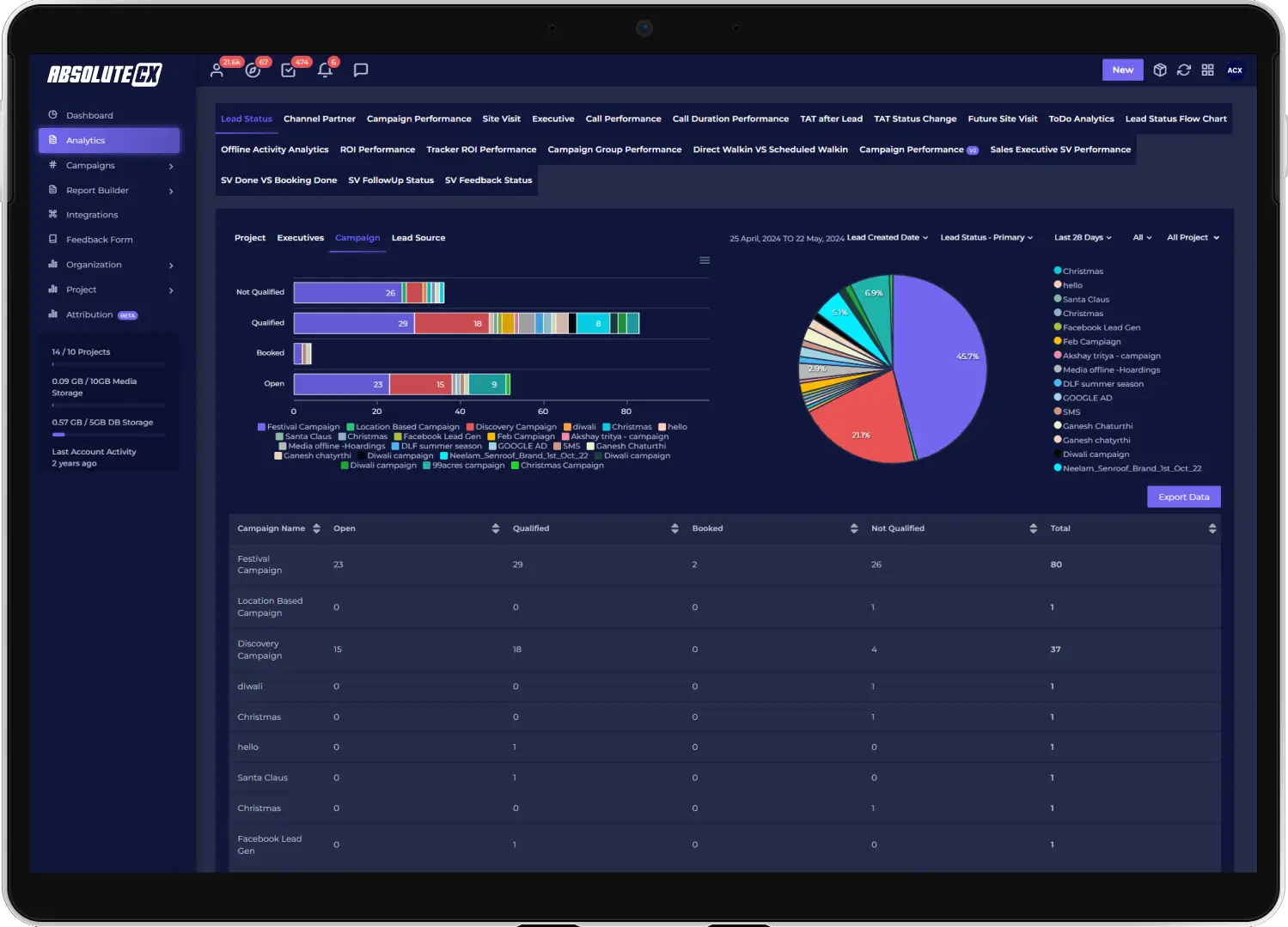Open the Lead Created Date dropdown

[x=888, y=238]
